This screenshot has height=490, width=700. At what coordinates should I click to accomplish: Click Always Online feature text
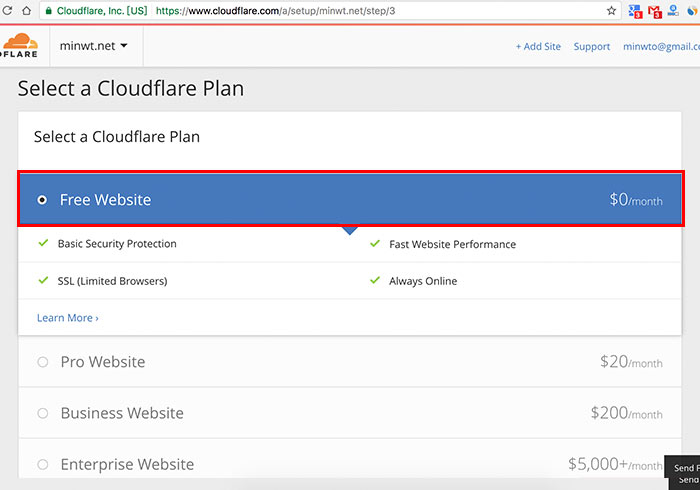click(x=423, y=281)
